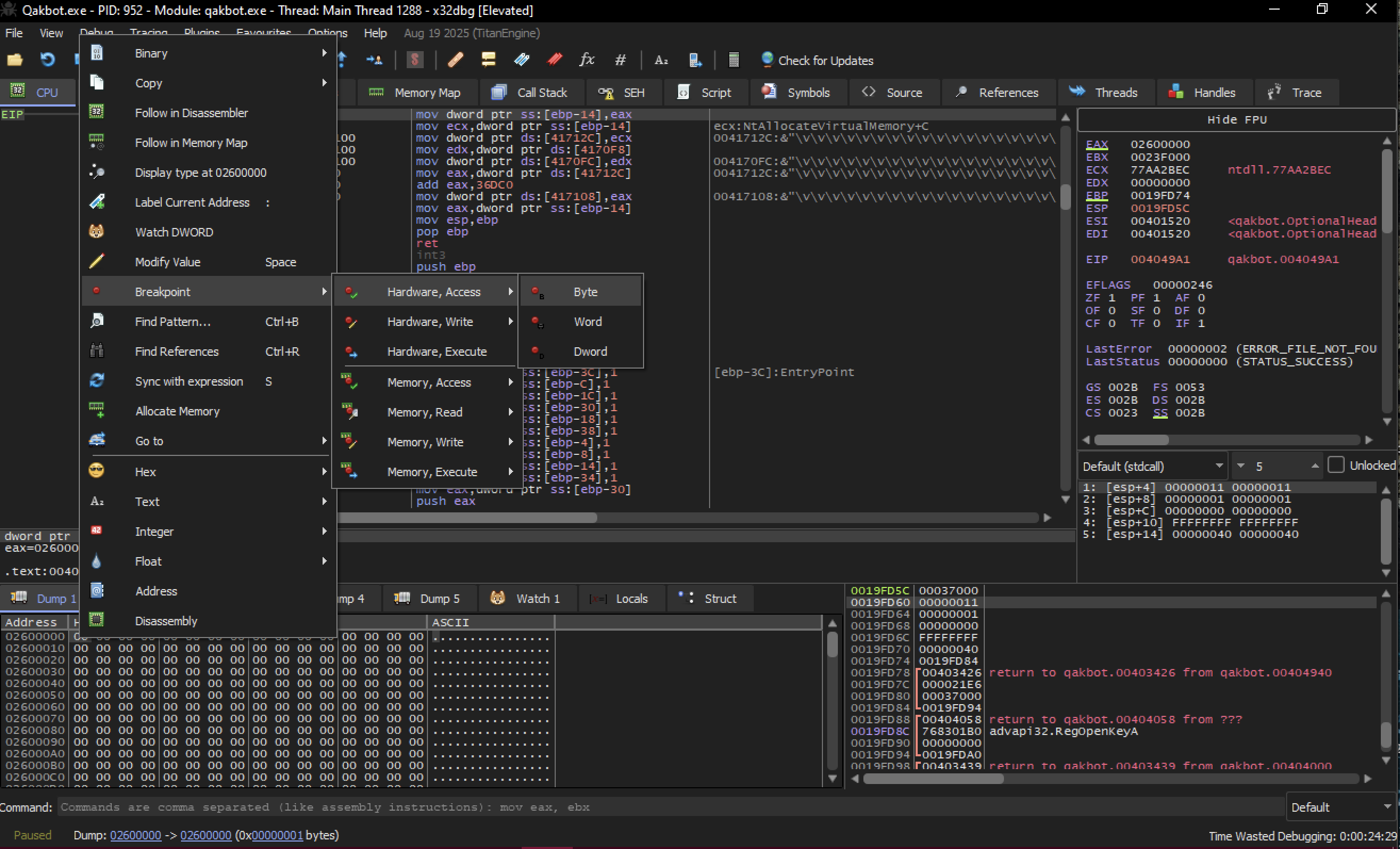Toggle the CF flag value
Viewport: 1400px width, 849px height.
tap(1111, 323)
